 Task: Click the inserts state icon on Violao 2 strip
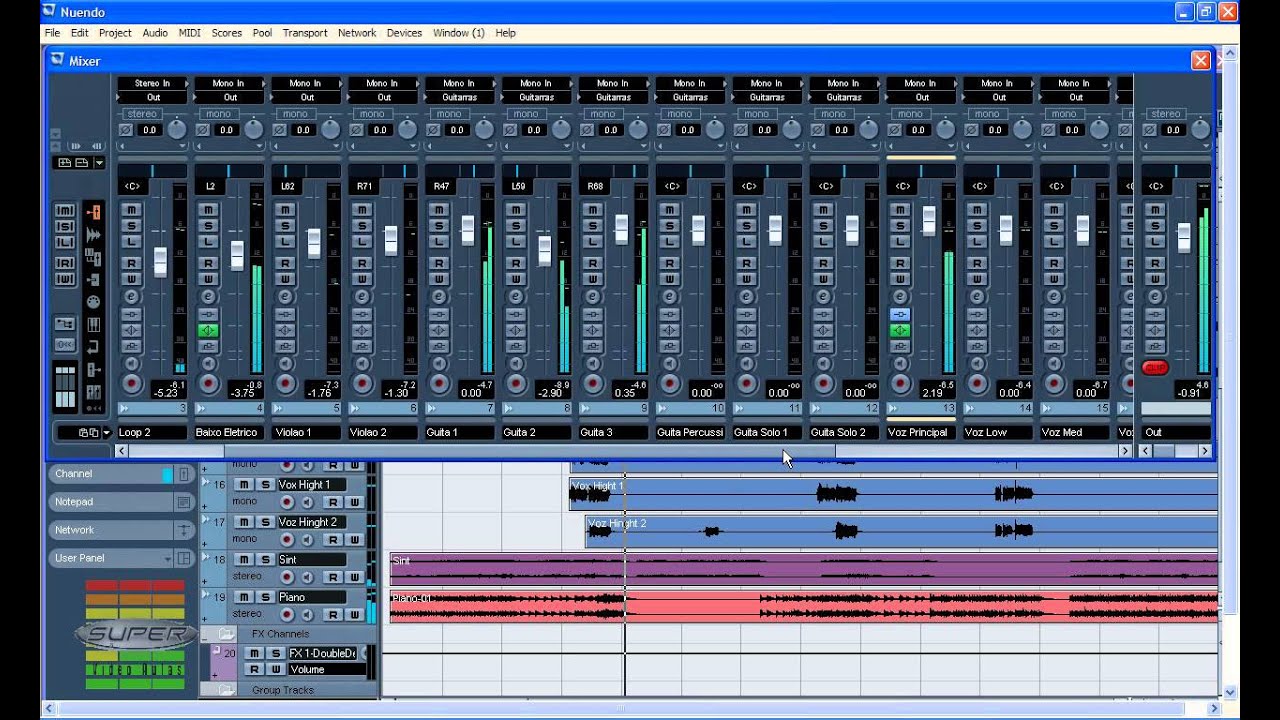[362, 314]
